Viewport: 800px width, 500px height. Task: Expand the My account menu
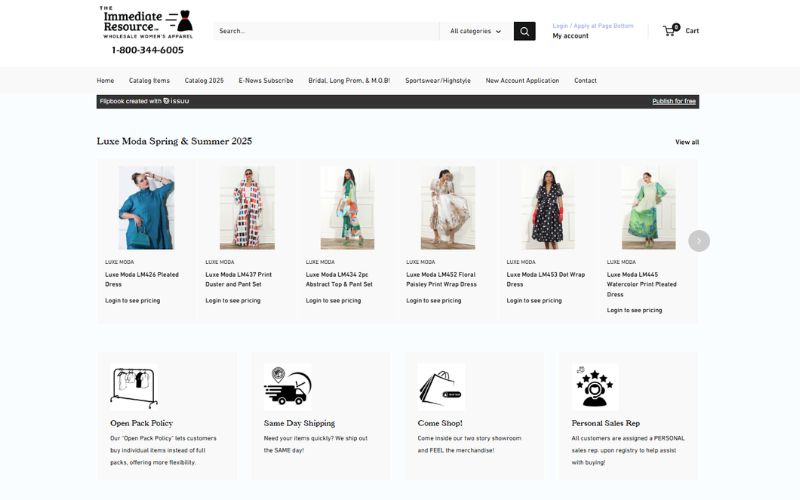pyautogui.click(x=570, y=36)
